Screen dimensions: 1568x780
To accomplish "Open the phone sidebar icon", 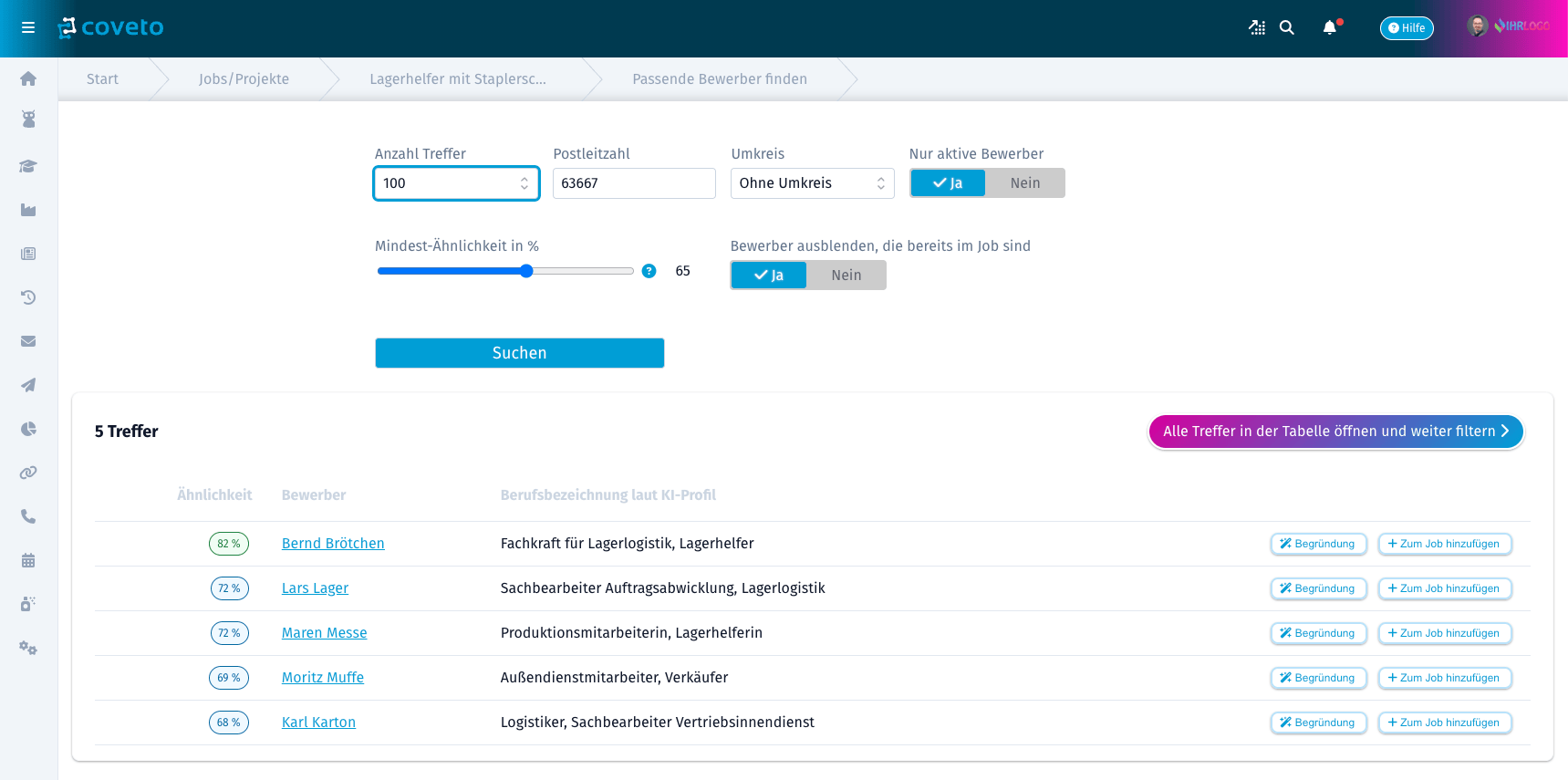I will click(28, 516).
